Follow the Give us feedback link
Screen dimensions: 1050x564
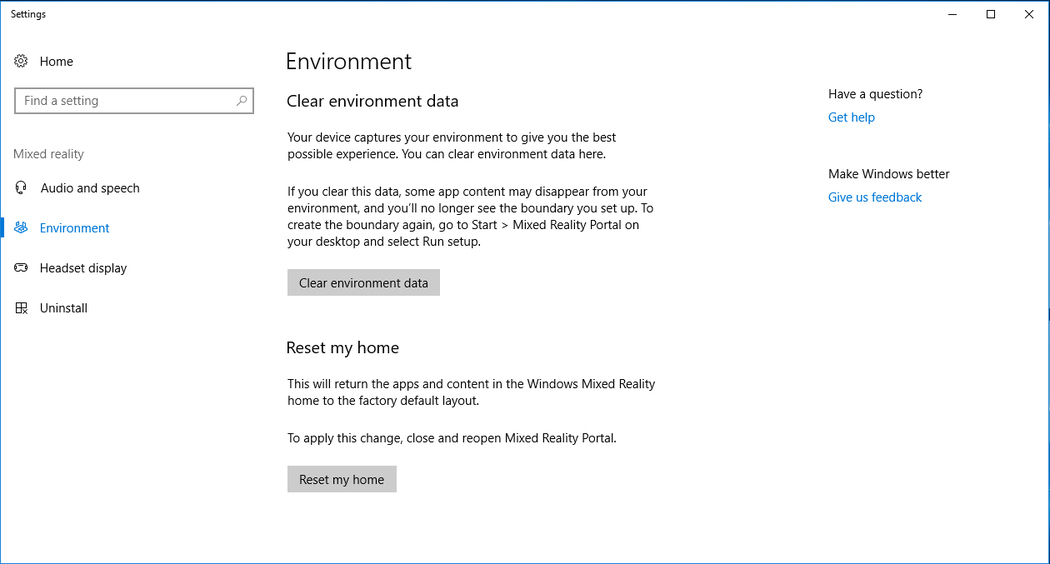875,197
